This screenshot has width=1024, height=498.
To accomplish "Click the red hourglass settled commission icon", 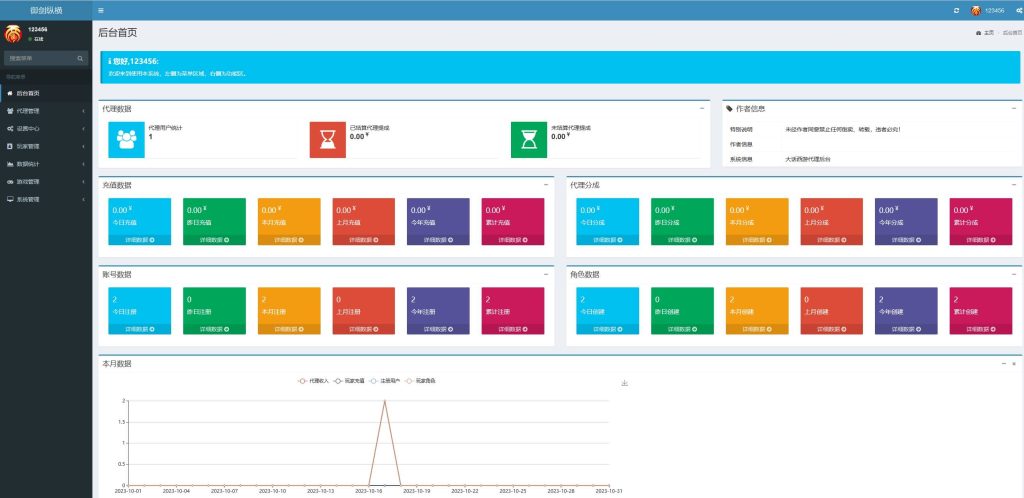I will click(x=327, y=139).
